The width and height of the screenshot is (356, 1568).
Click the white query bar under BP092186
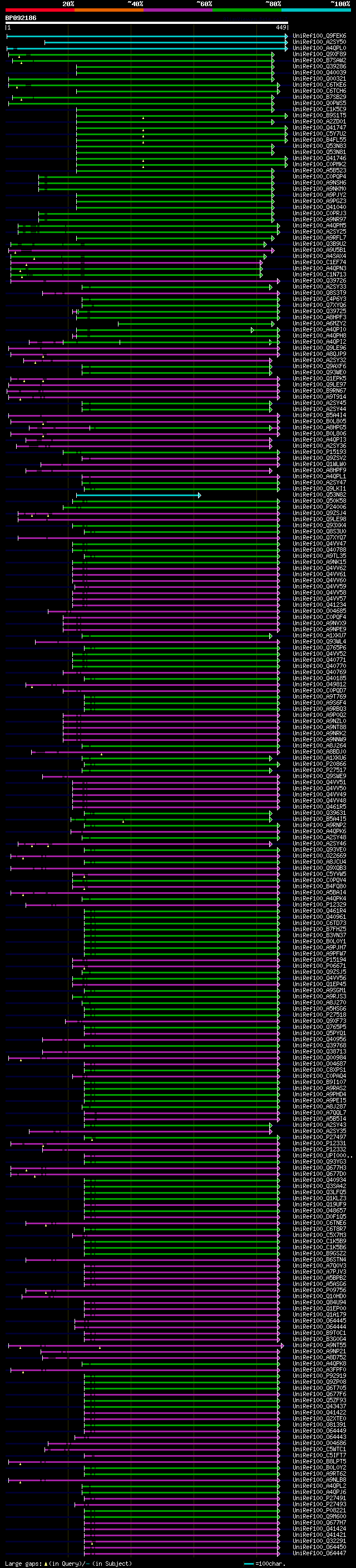point(147,22)
